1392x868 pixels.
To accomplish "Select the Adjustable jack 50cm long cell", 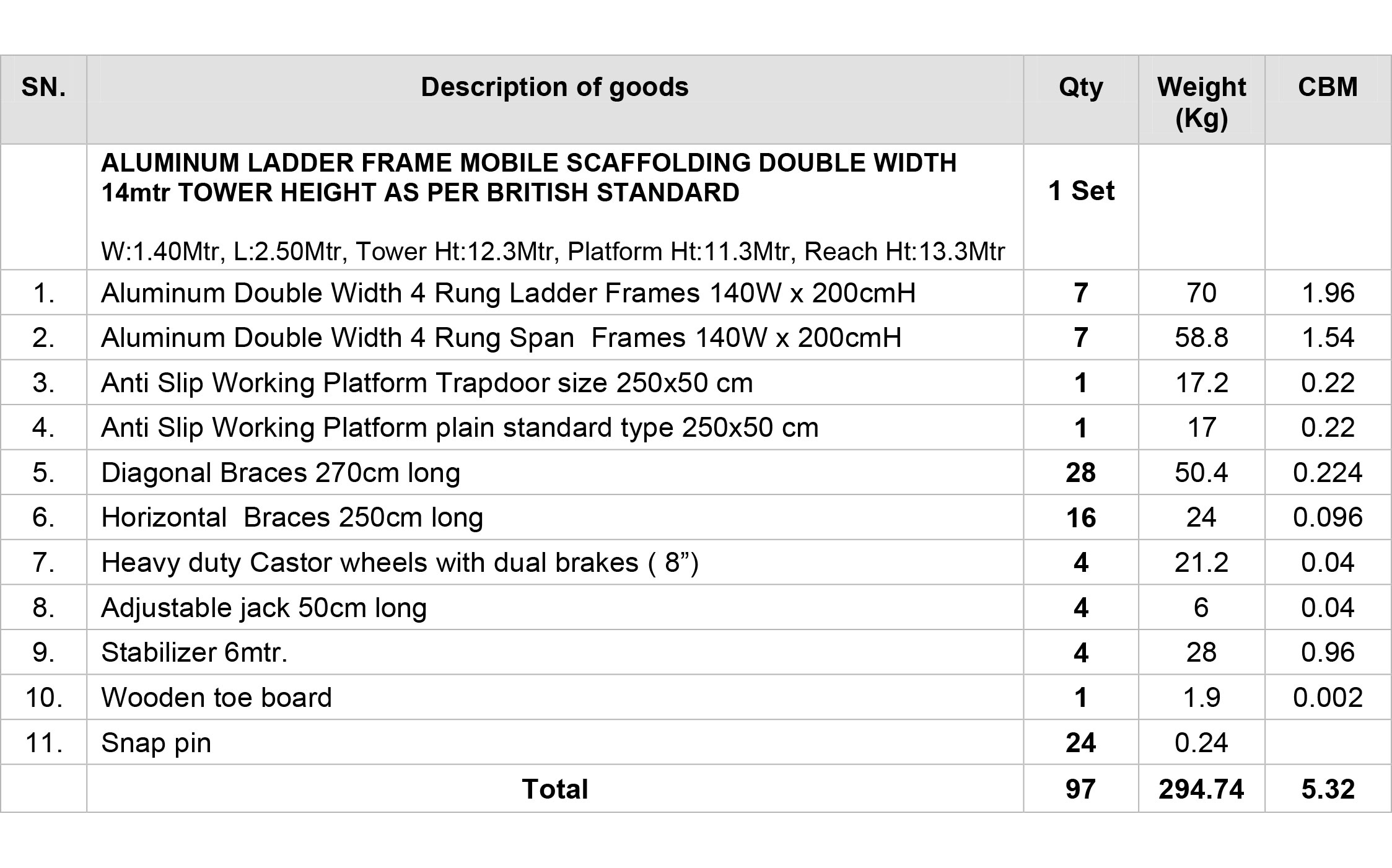I will [554, 608].
